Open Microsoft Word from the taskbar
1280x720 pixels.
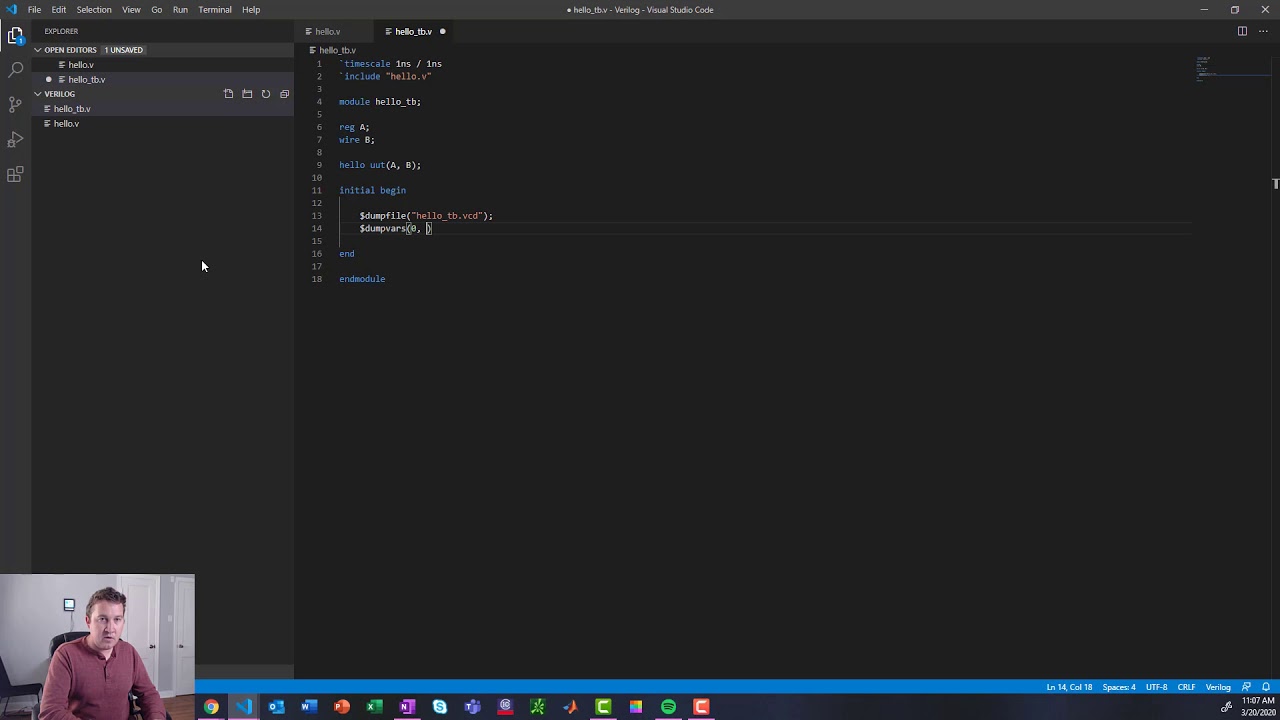(309, 707)
